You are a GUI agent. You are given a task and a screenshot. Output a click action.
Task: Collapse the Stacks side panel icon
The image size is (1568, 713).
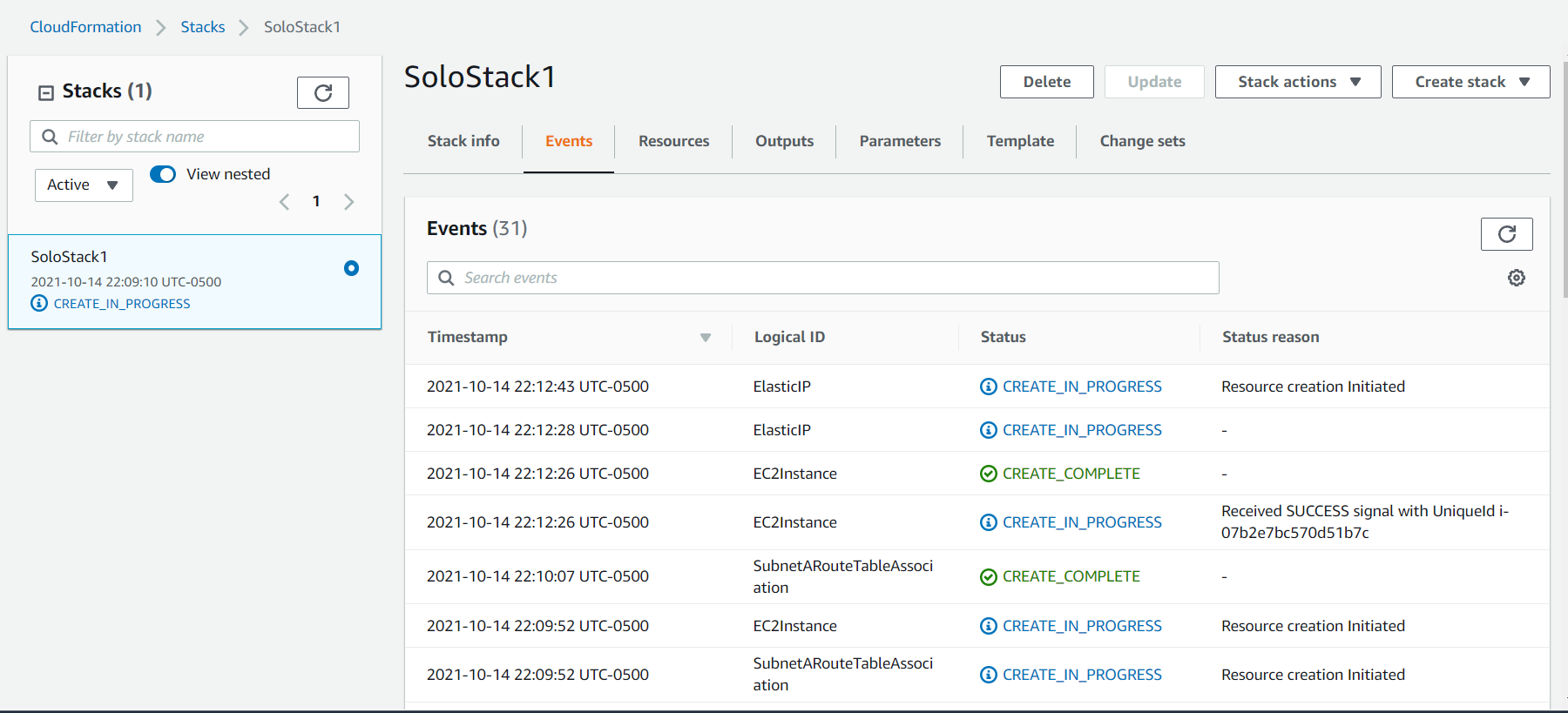[x=46, y=92]
